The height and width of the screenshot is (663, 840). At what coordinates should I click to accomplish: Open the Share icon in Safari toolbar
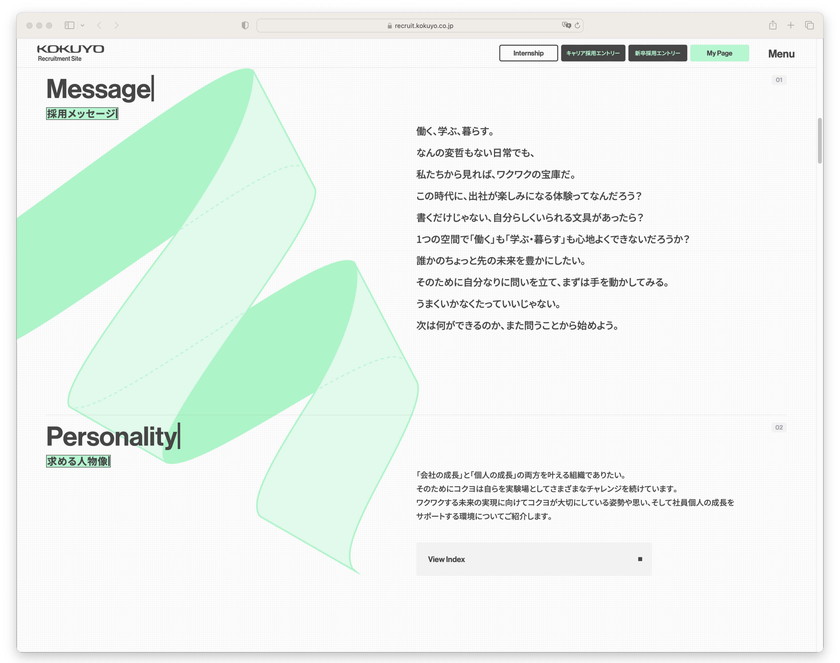[x=772, y=25]
